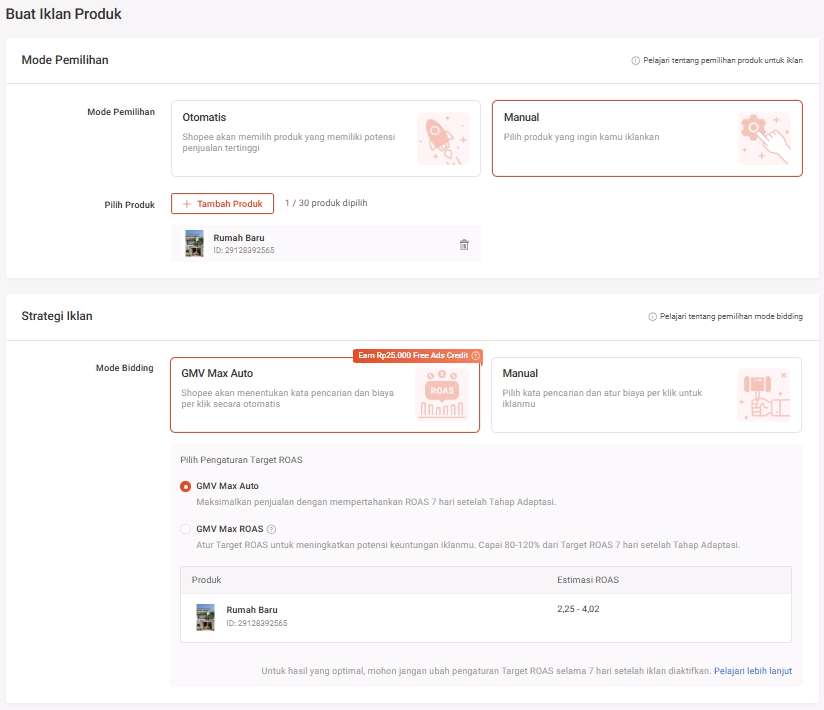This screenshot has height=710, width=824.
Task: Select the Manual bidding mode card
Action: pyautogui.click(x=646, y=395)
